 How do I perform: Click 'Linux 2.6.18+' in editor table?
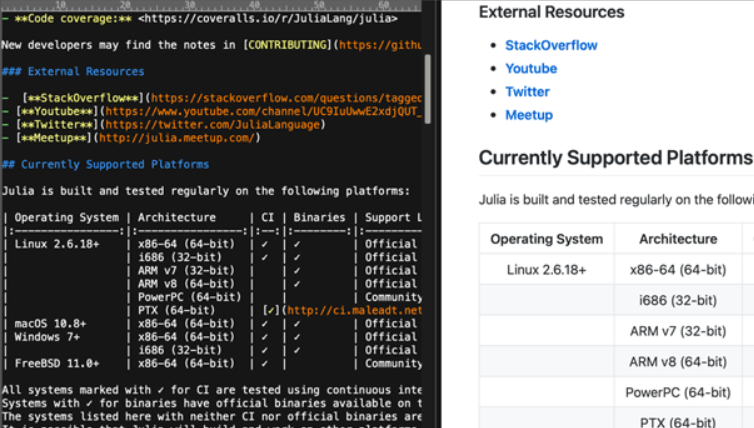57,244
